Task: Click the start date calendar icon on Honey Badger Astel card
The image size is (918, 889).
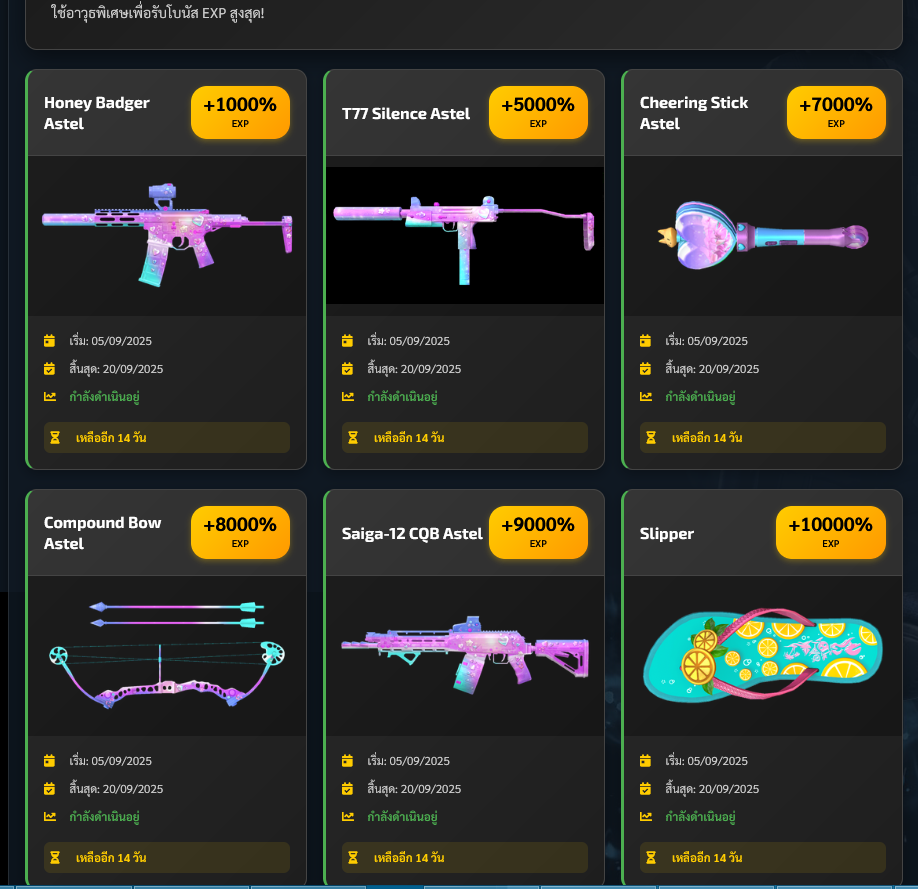Action: tap(49, 340)
